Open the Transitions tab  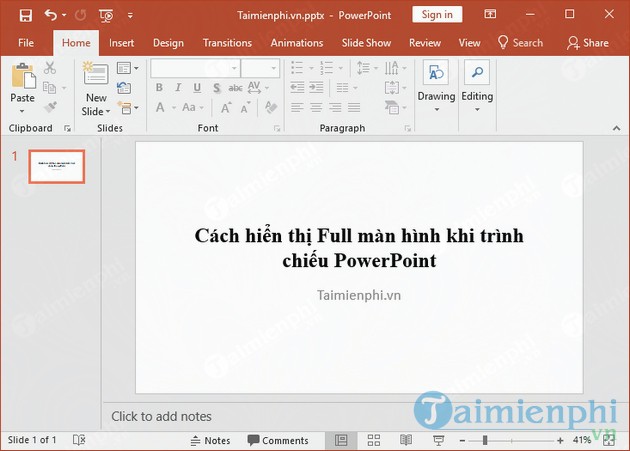(227, 43)
